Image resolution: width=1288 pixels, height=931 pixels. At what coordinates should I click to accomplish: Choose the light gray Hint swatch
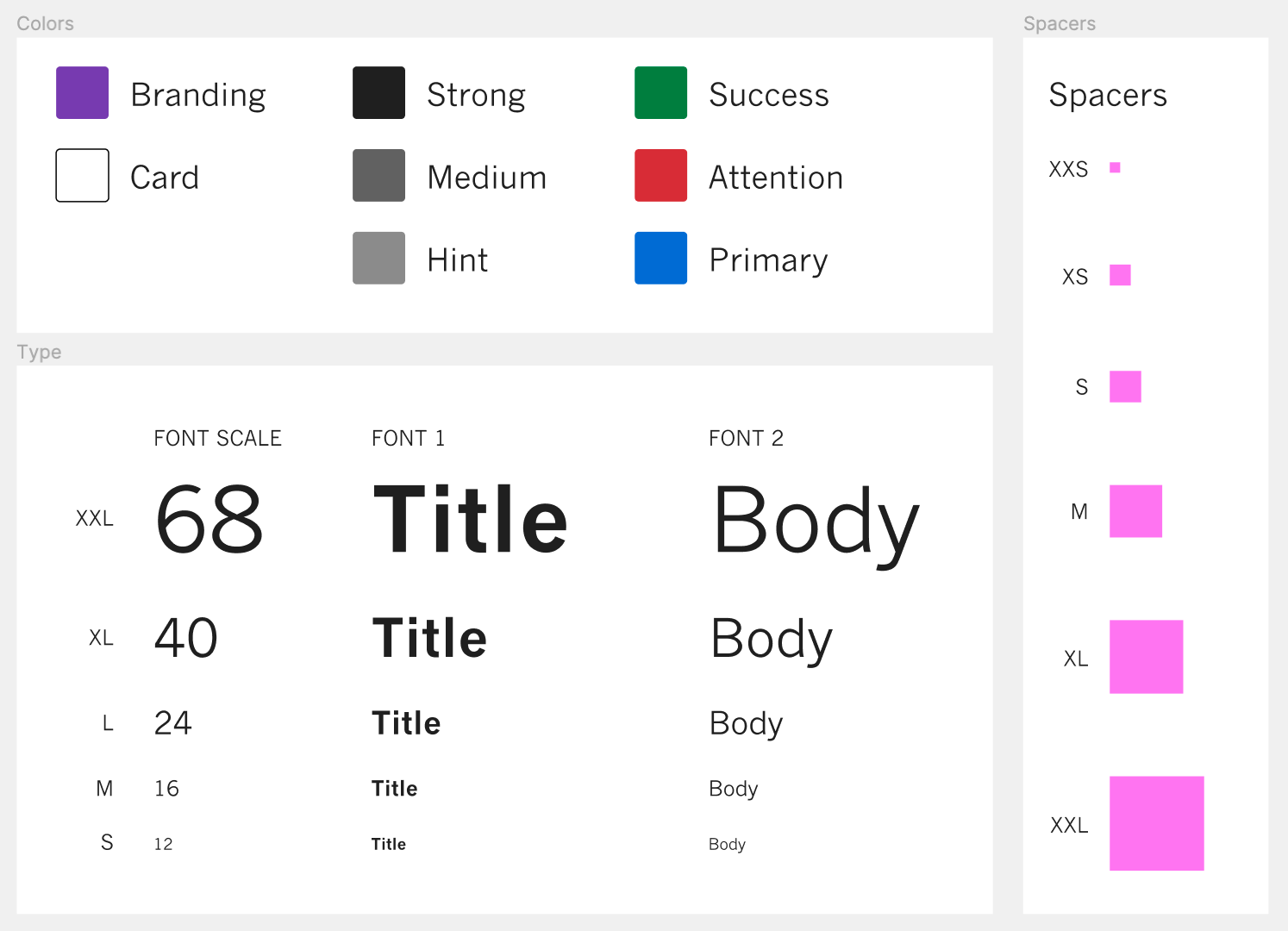pyautogui.click(x=378, y=258)
